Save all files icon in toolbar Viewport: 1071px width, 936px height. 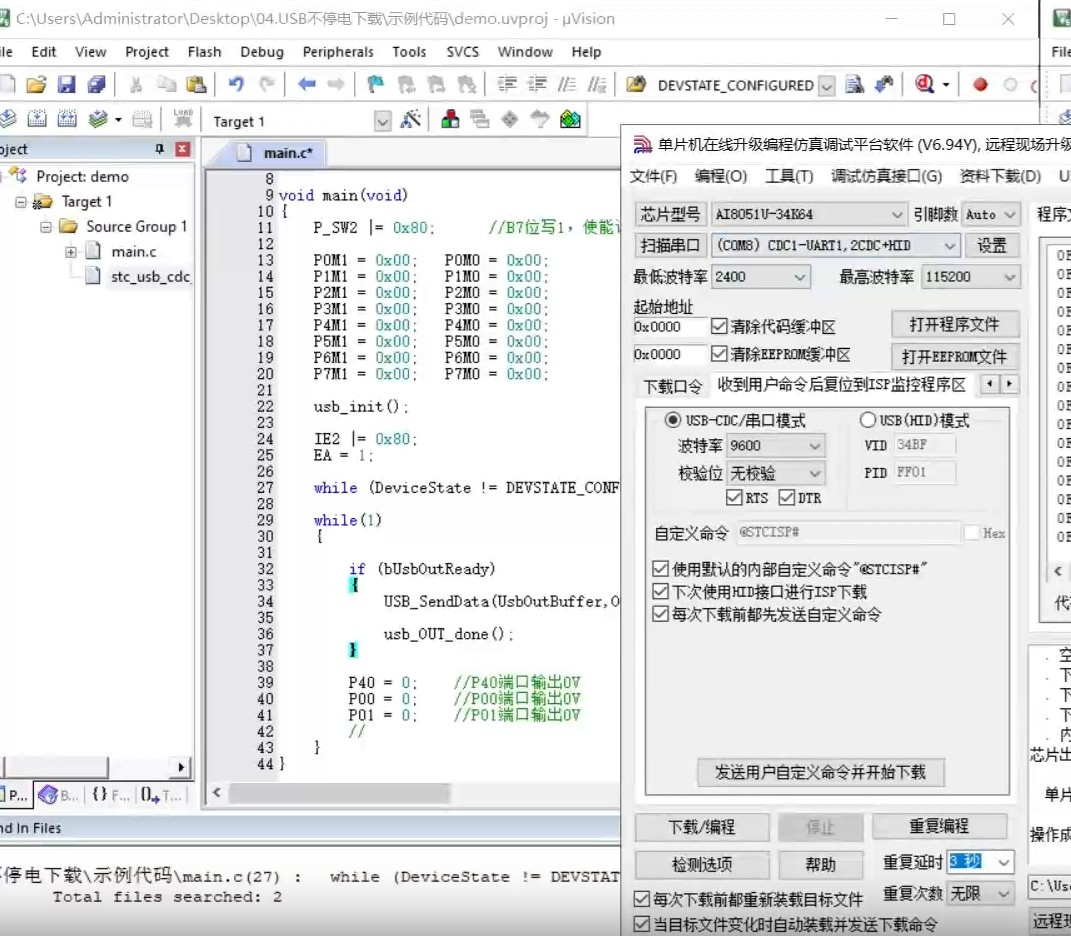click(x=96, y=85)
